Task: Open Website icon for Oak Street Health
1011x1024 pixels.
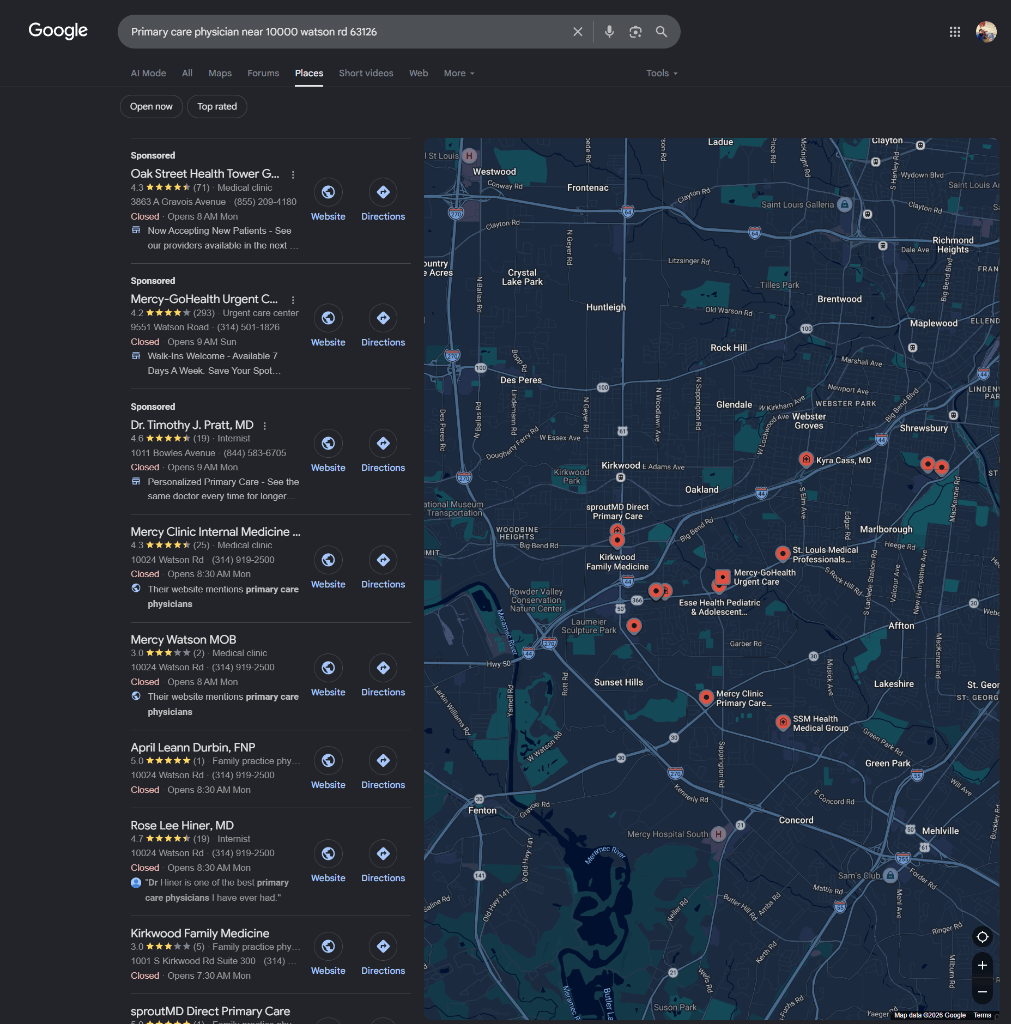Action: pos(328,192)
